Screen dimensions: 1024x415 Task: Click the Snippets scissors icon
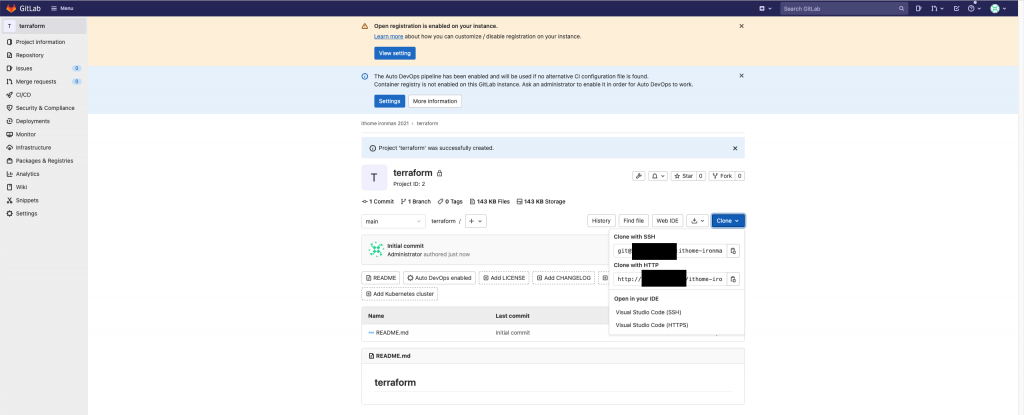[9, 200]
